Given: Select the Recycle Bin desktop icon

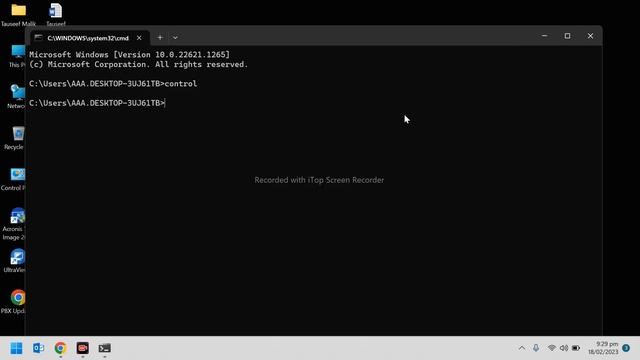Looking at the screenshot, I should (16, 138).
